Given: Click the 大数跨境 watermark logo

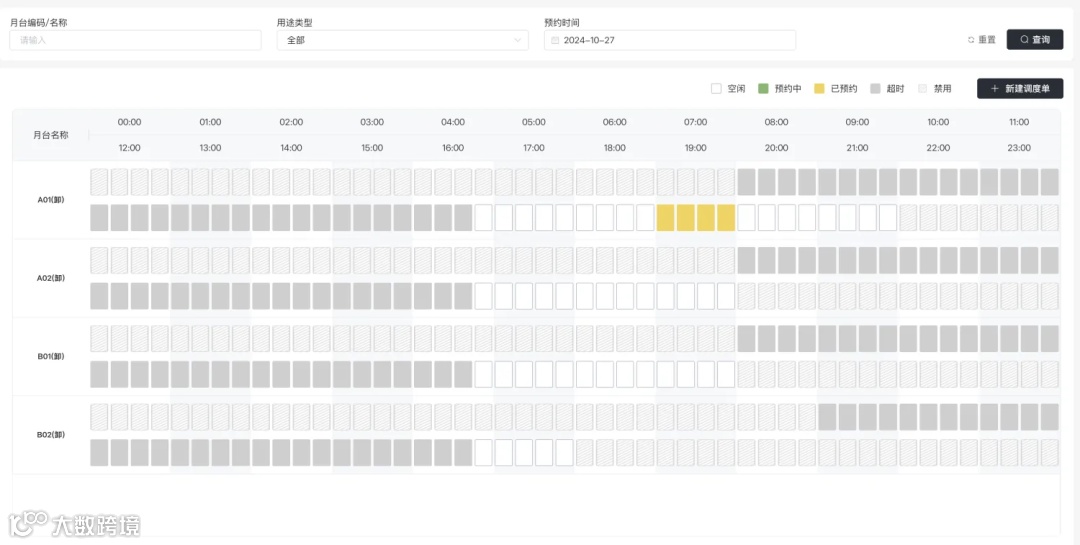Looking at the screenshot, I should 74,524.
